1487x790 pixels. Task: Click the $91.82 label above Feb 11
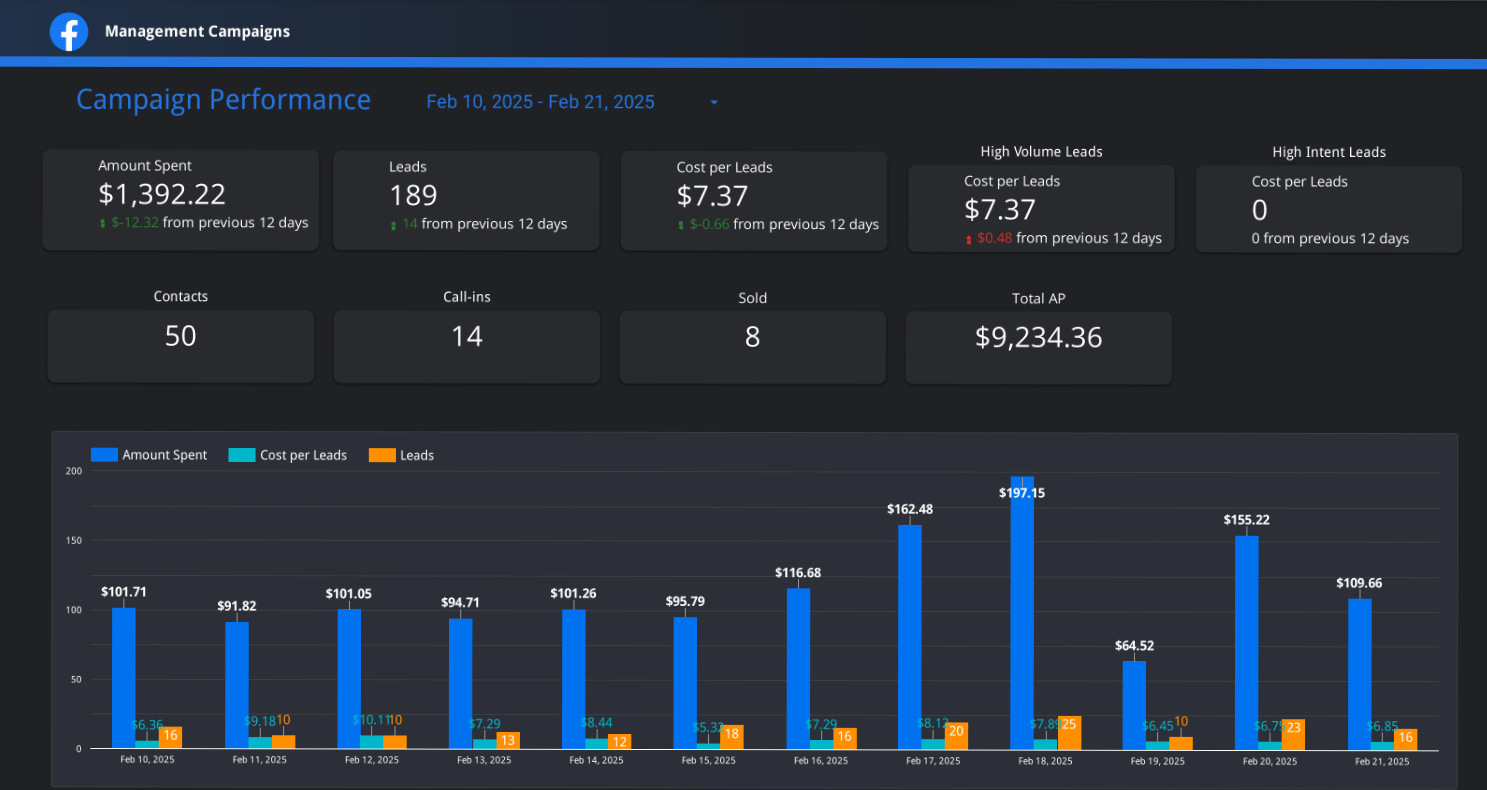(x=237, y=606)
